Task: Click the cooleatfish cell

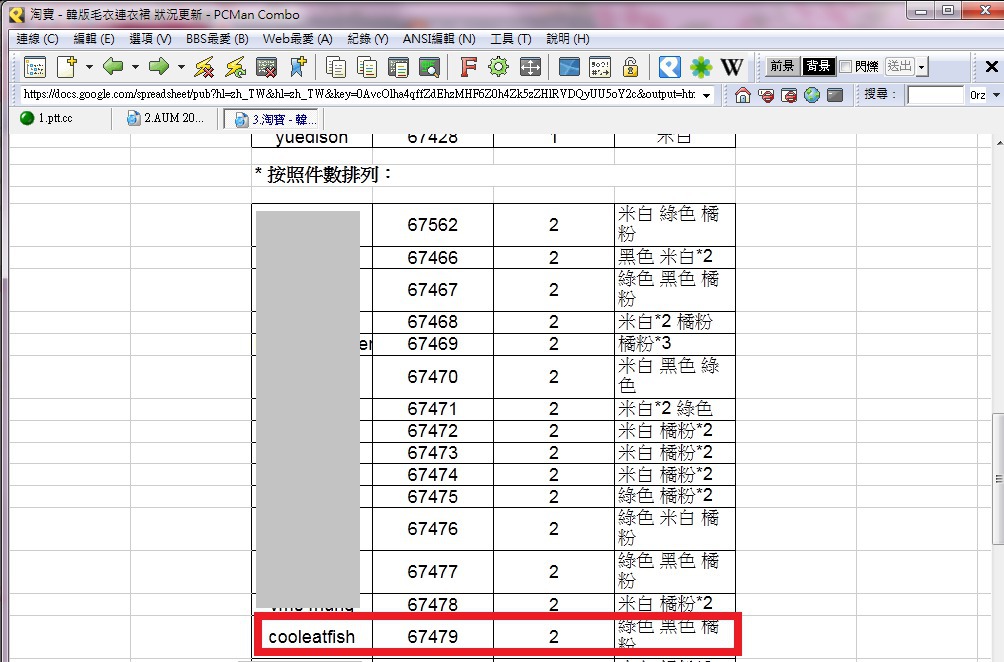Action: [x=312, y=636]
